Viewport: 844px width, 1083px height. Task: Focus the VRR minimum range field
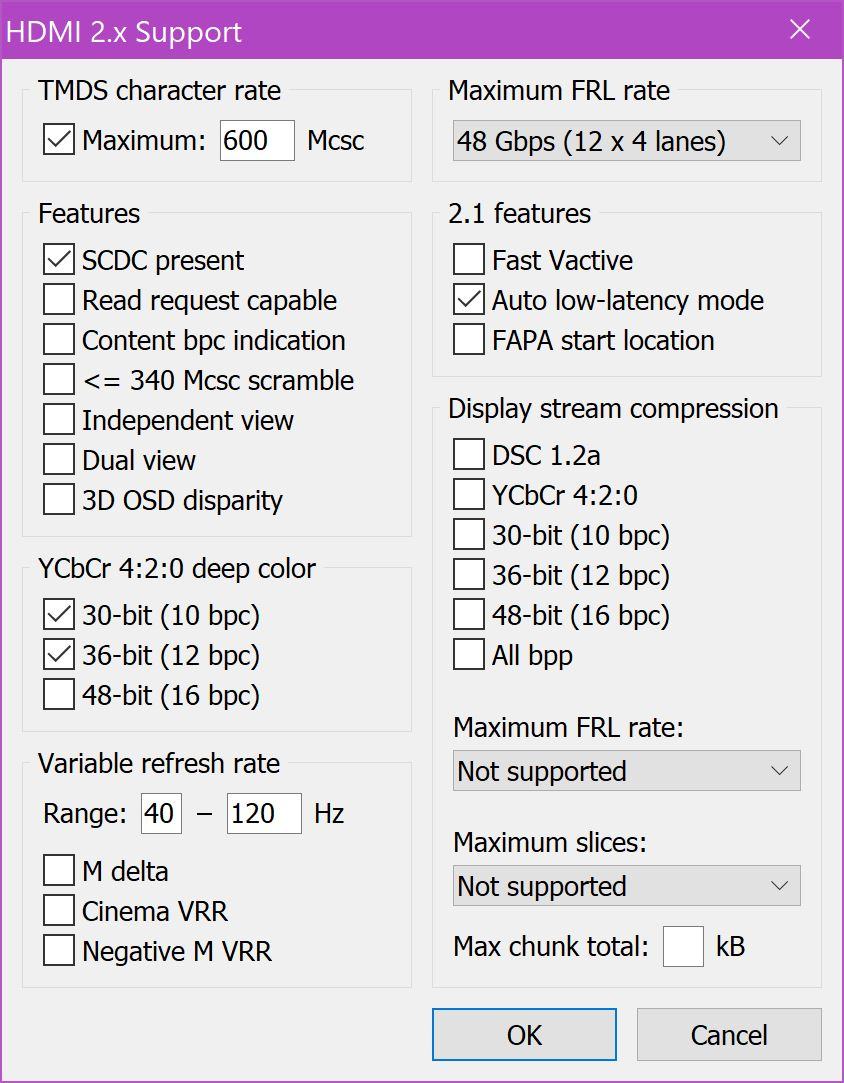161,813
